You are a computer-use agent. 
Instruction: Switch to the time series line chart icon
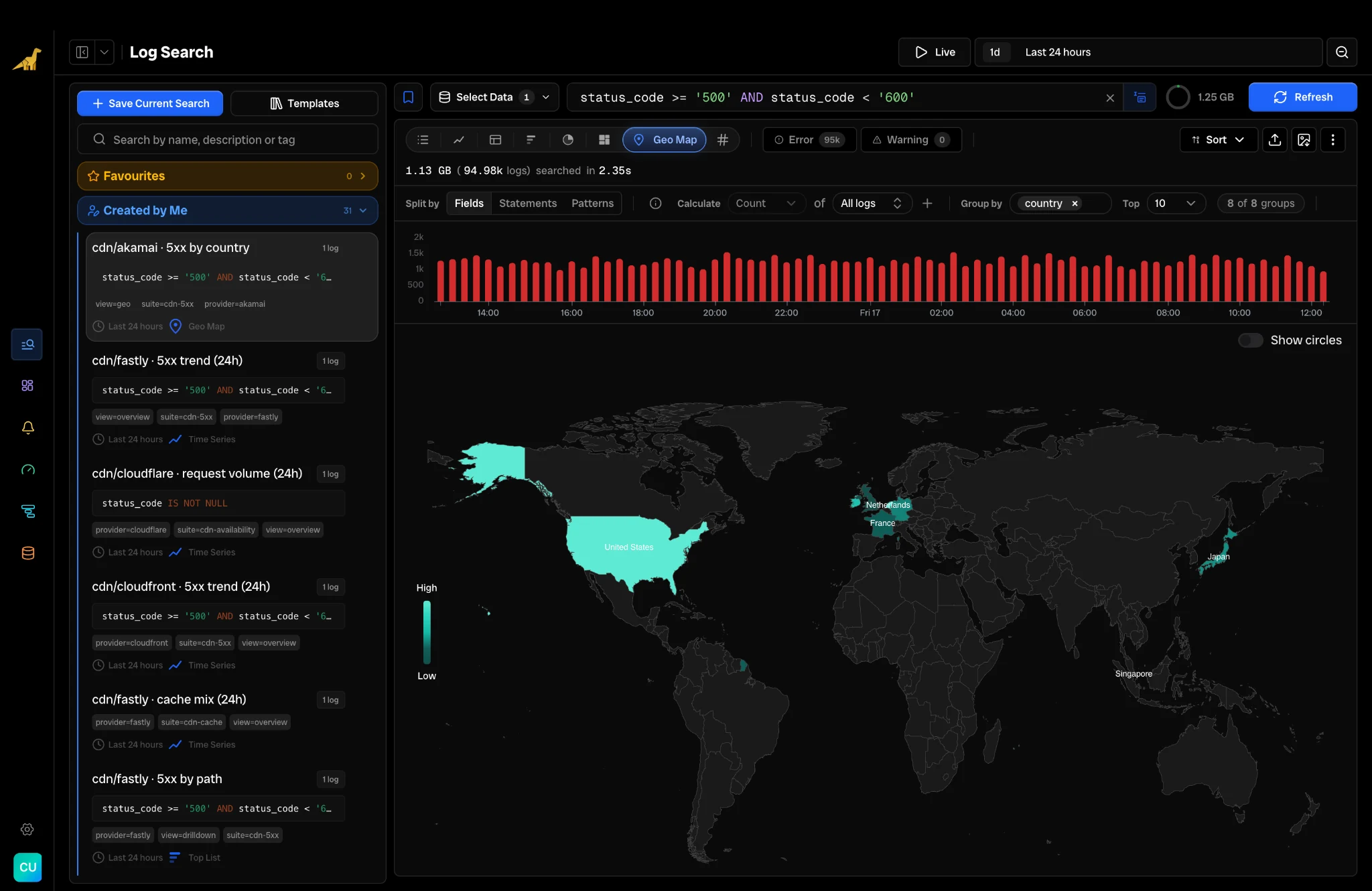click(x=459, y=139)
